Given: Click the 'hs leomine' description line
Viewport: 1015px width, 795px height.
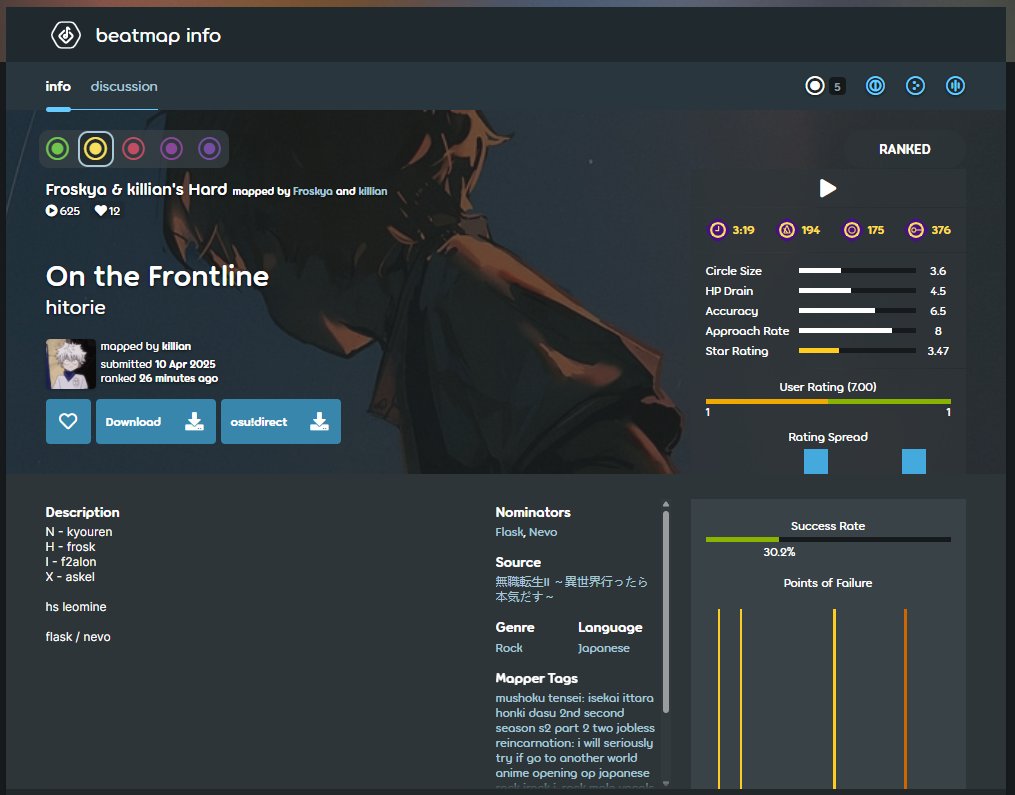Looking at the screenshot, I should coord(76,607).
